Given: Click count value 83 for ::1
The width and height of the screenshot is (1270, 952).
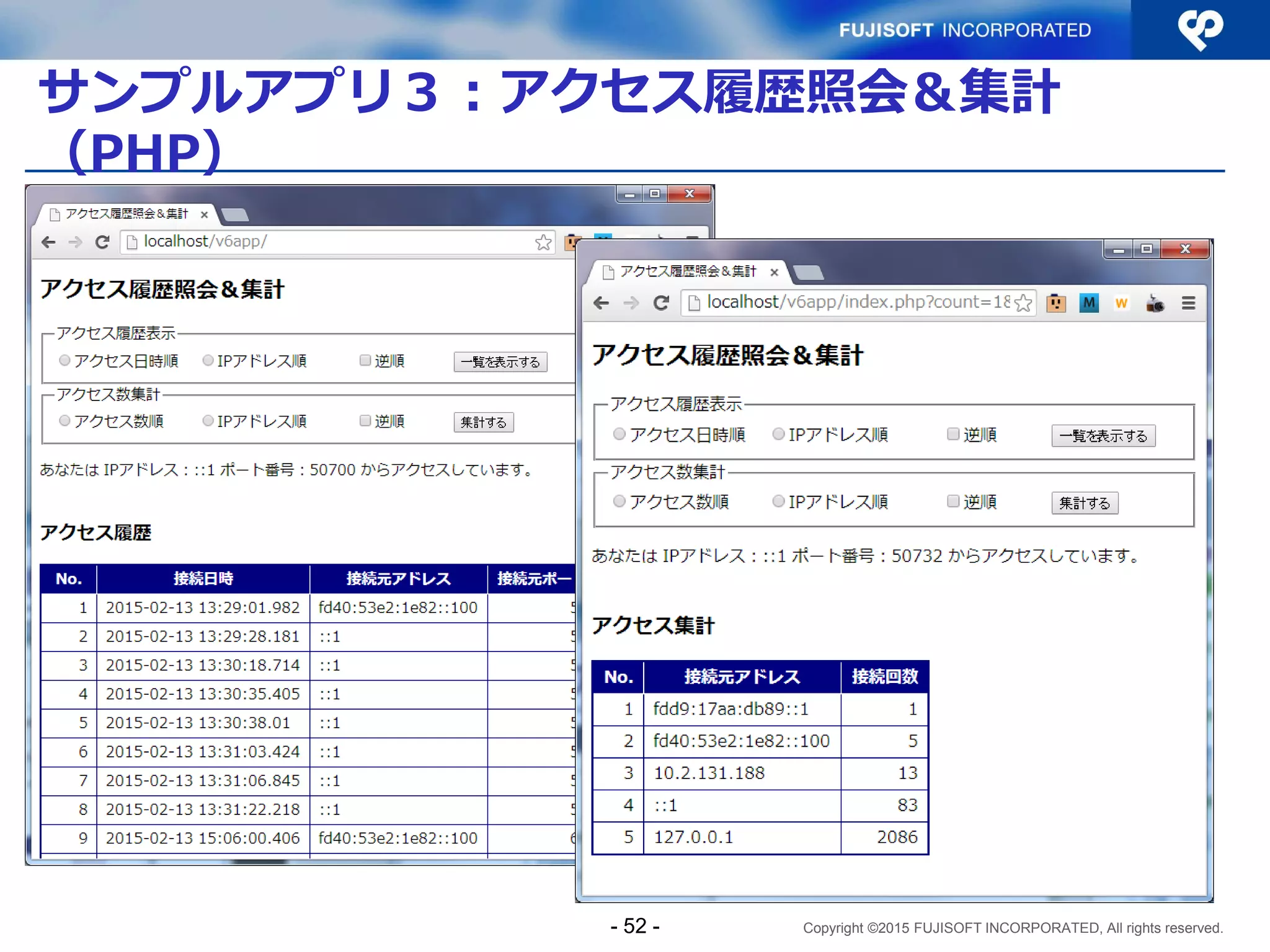Looking at the screenshot, I should (x=907, y=805).
